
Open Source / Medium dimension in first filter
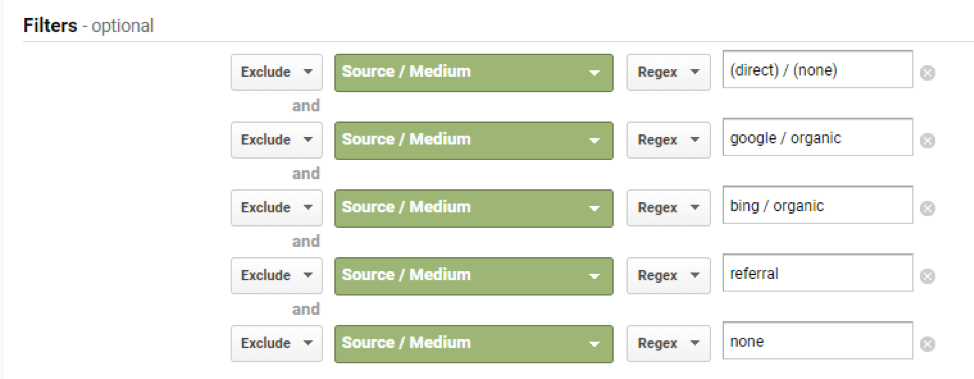click(473, 73)
